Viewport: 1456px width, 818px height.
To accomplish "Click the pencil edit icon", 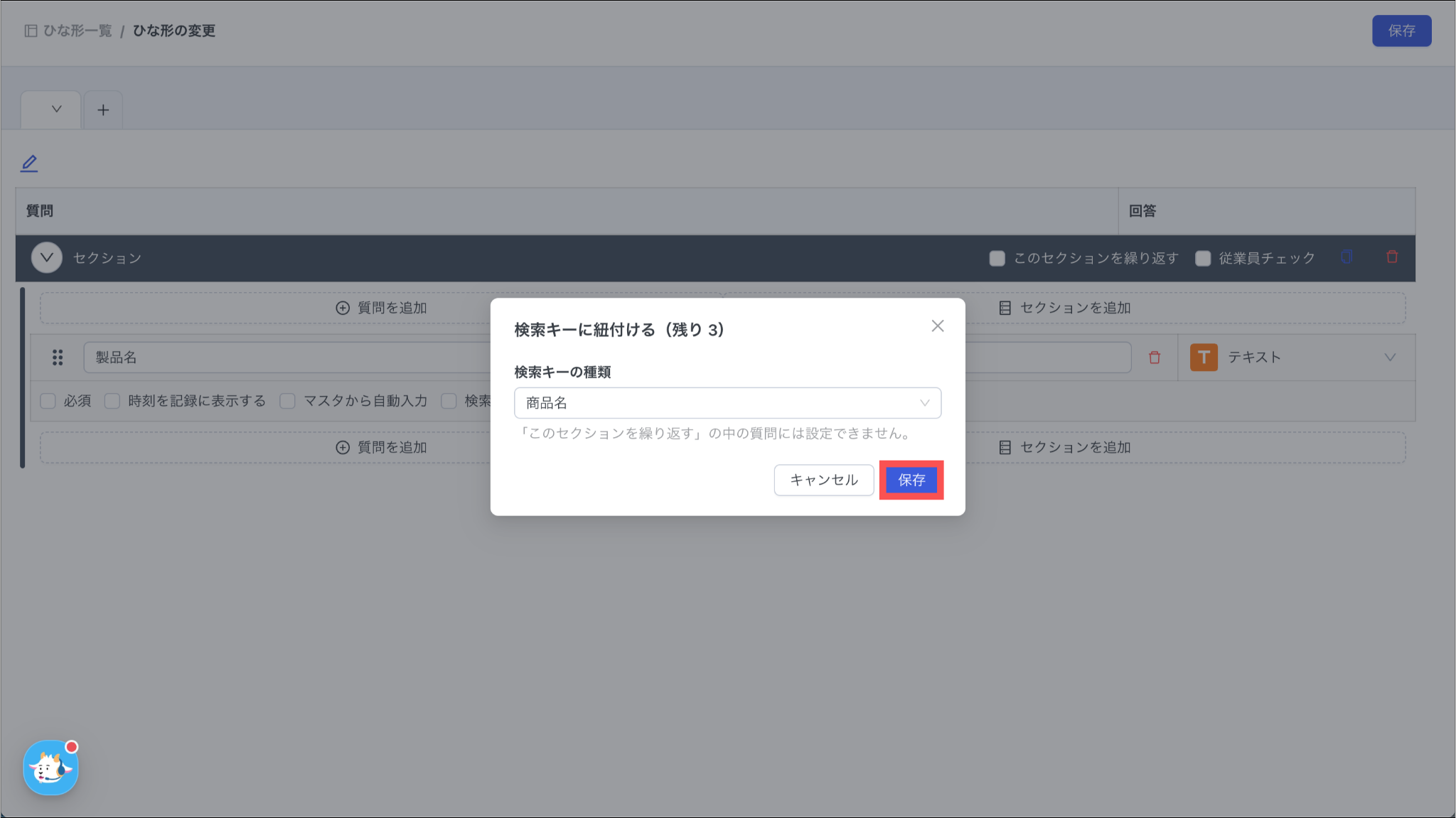I will click(x=29, y=163).
